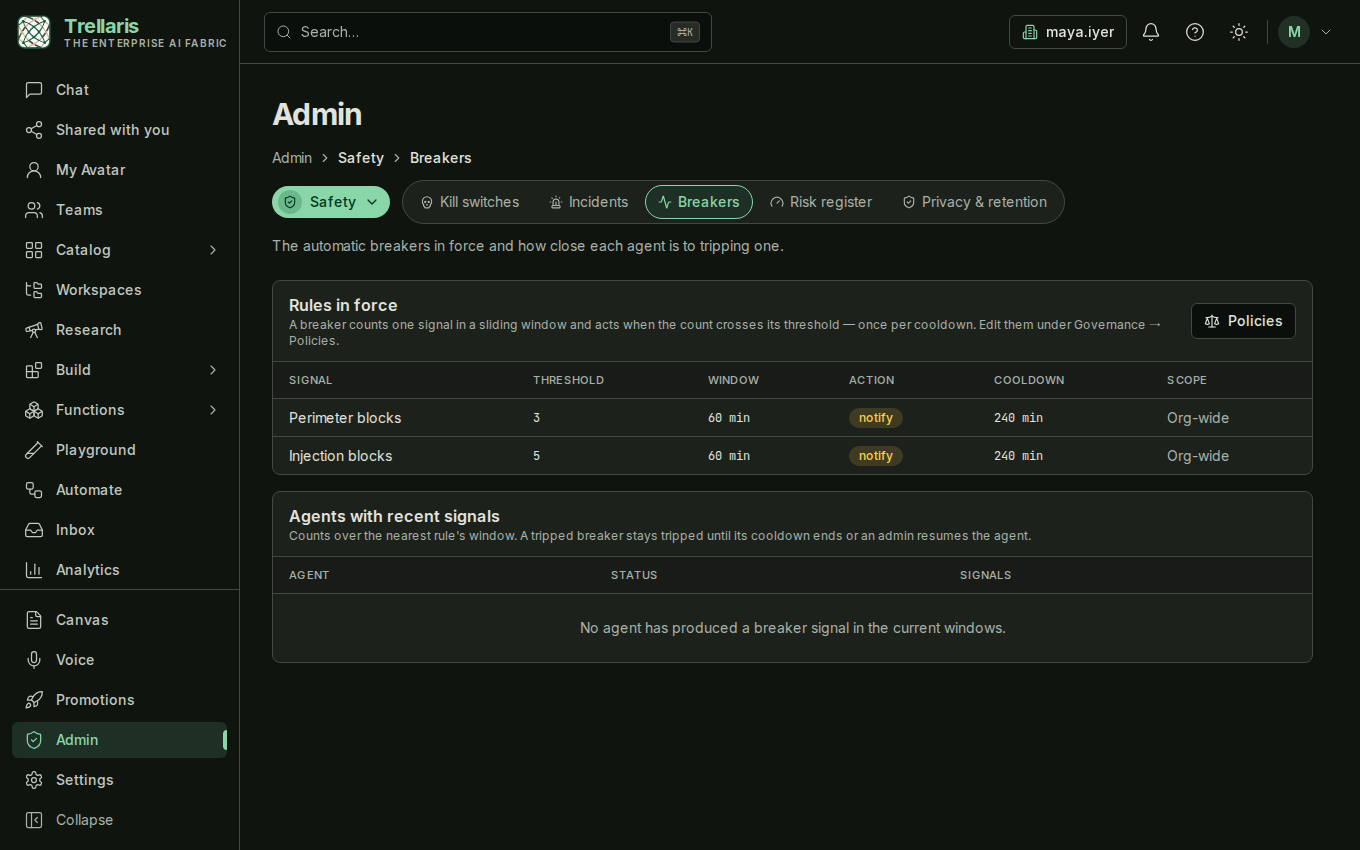Image resolution: width=1360 pixels, height=850 pixels.
Task: Open the Voice section
Action: 119,660
